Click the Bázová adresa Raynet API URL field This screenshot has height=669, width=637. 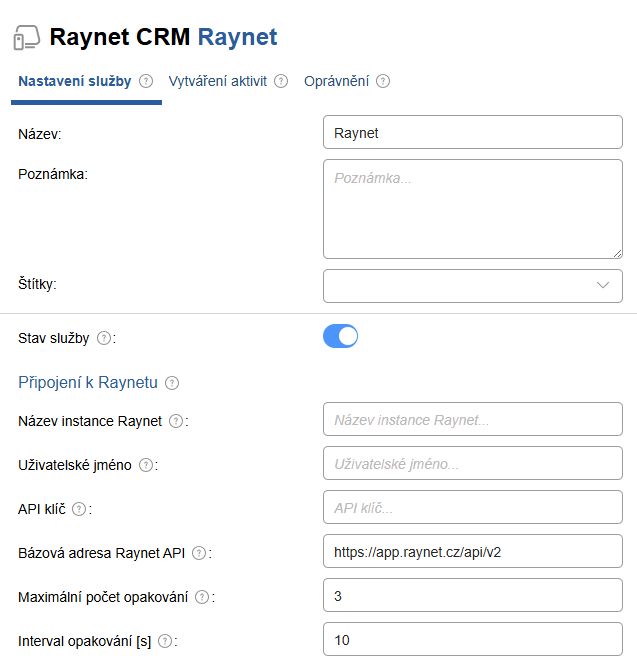(x=473, y=551)
